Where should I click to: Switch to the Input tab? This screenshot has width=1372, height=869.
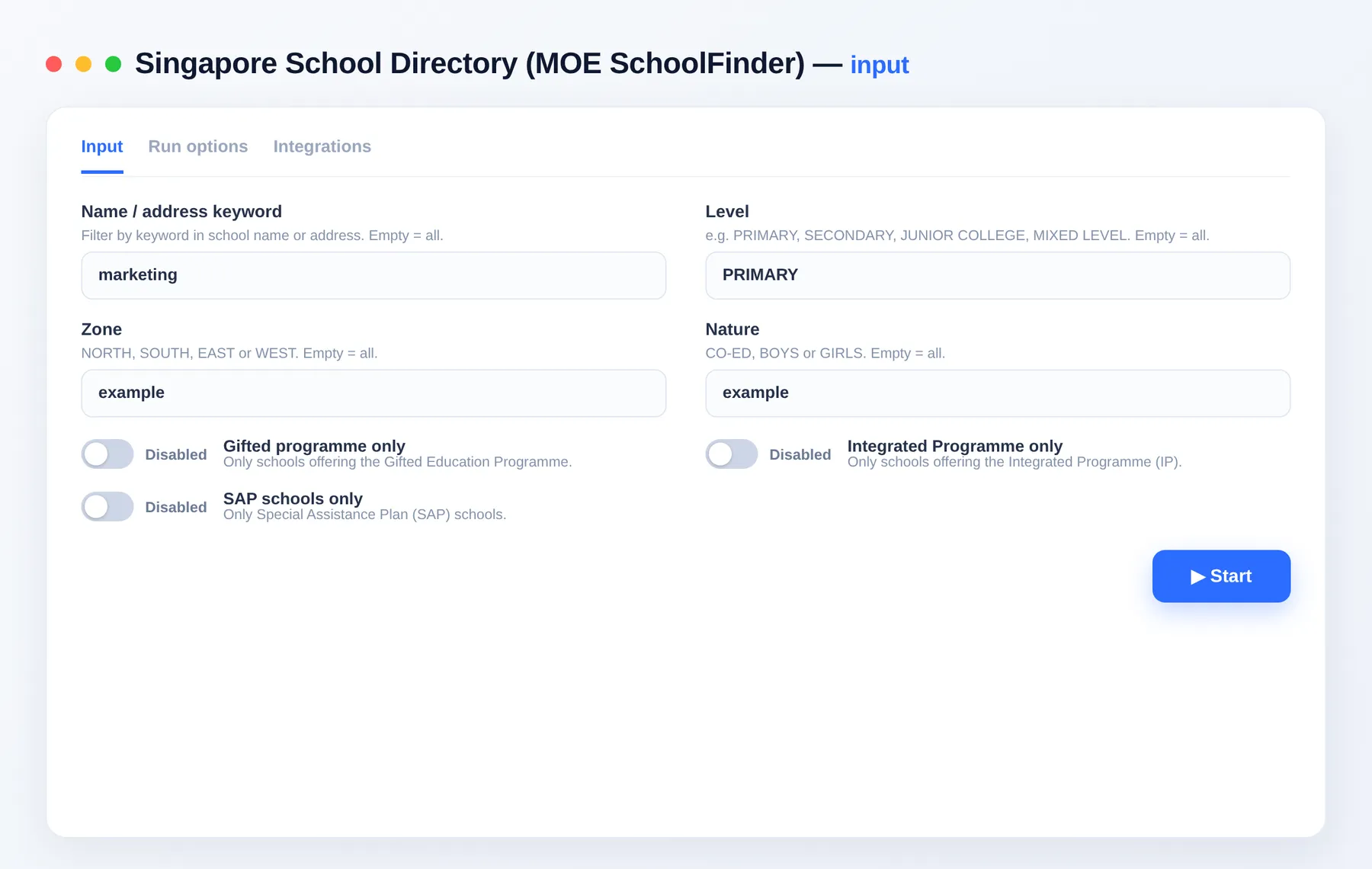[x=102, y=146]
